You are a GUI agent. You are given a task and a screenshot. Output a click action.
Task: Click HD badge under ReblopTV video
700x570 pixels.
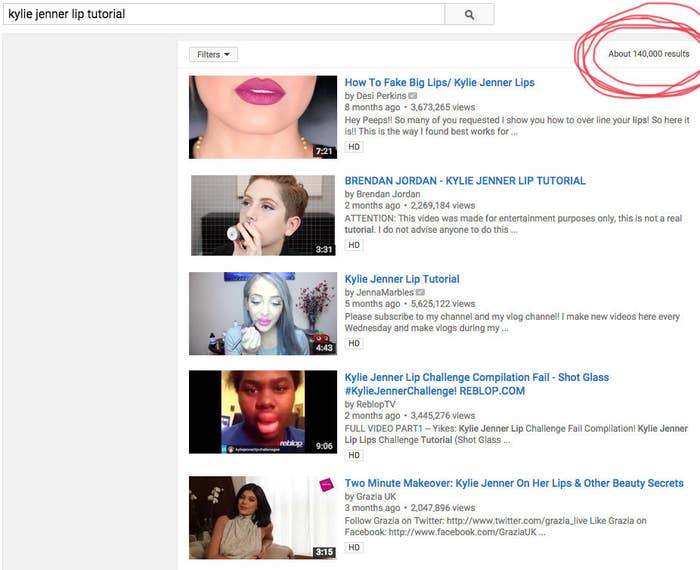tap(354, 455)
